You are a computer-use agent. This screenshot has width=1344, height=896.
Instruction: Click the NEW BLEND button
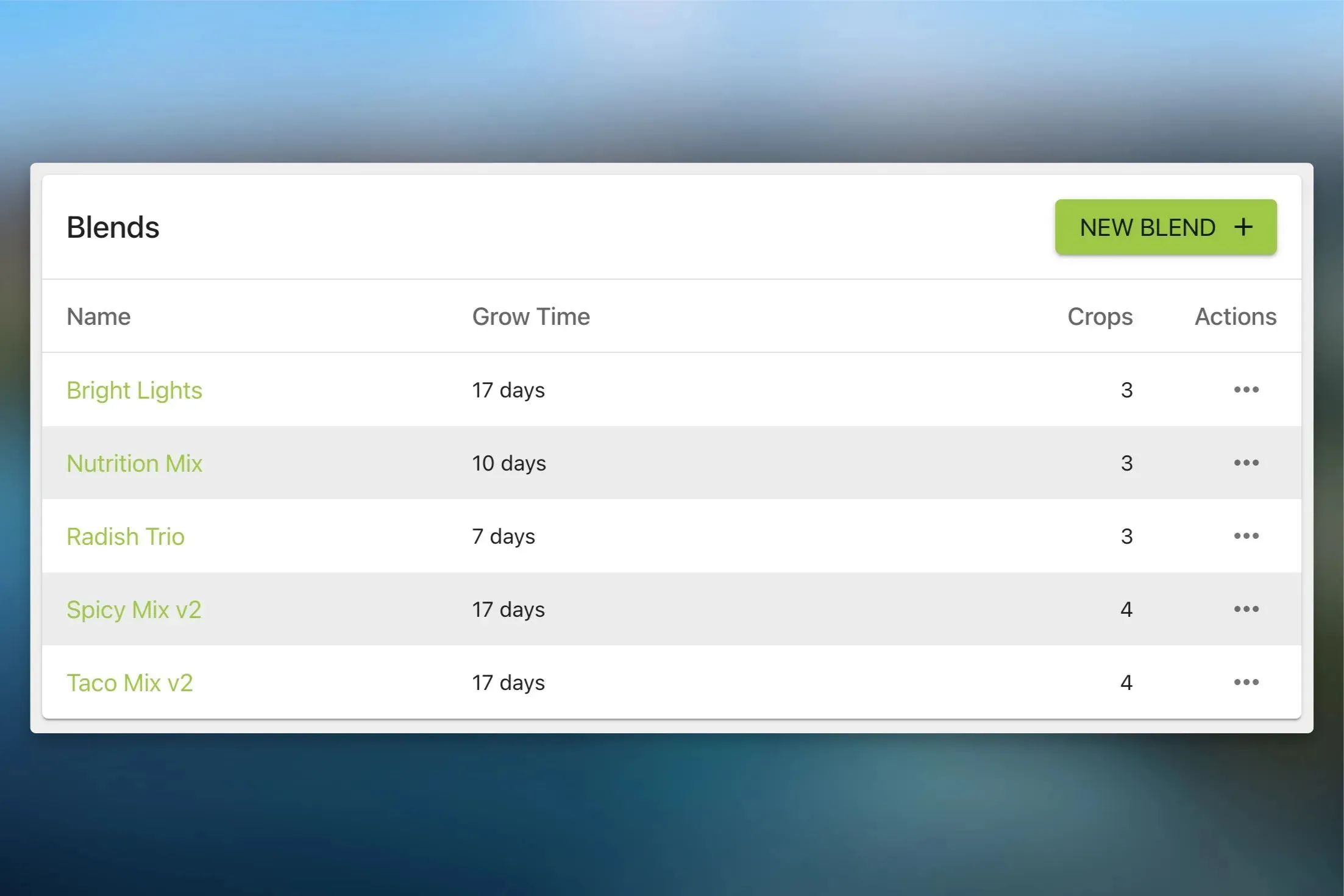tap(1165, 227)
